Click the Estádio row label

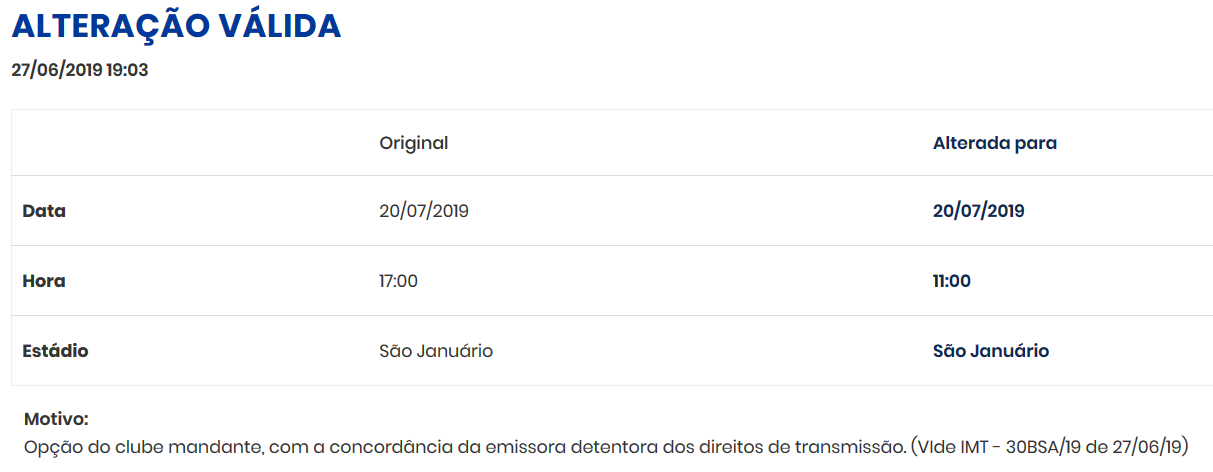[55, 351]
